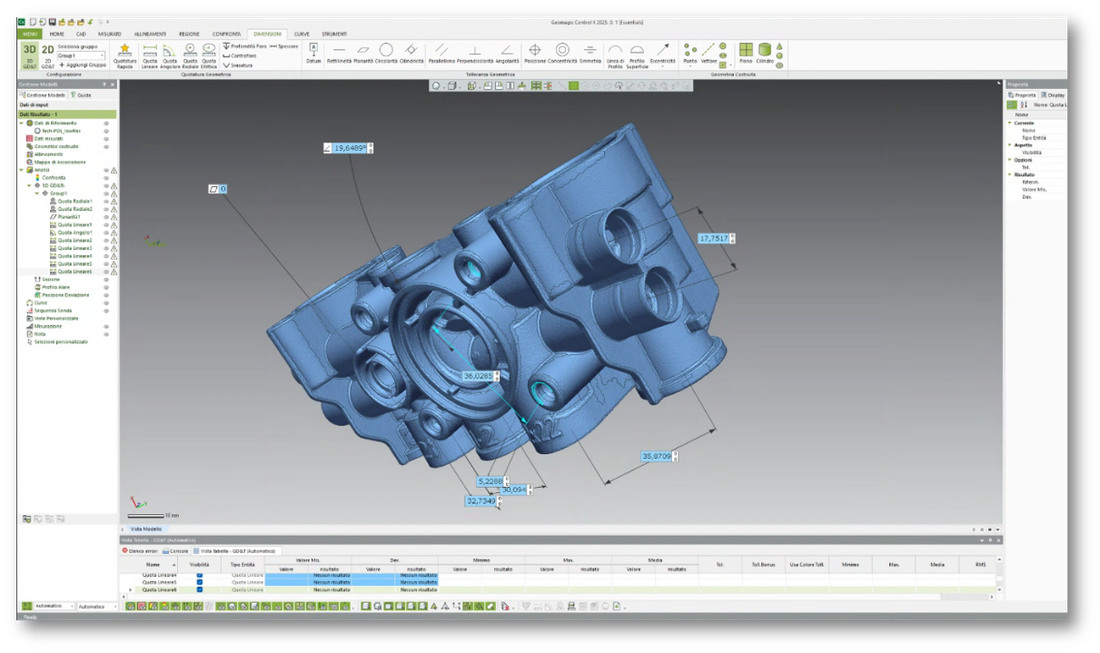Select the Cilindricità tolerance icon

point(411,50)
